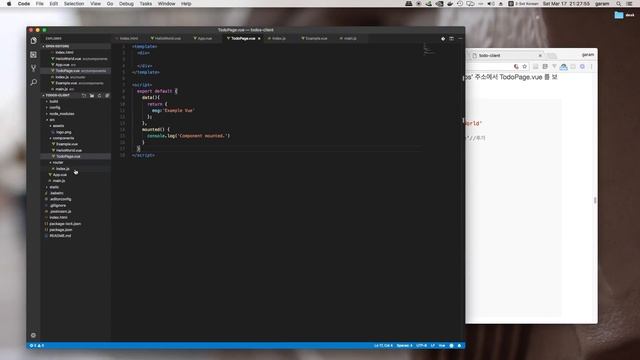Click the editor minimap preview
Image resolution: width=640 pixels, height=360 pixels.
pos(429,49)
